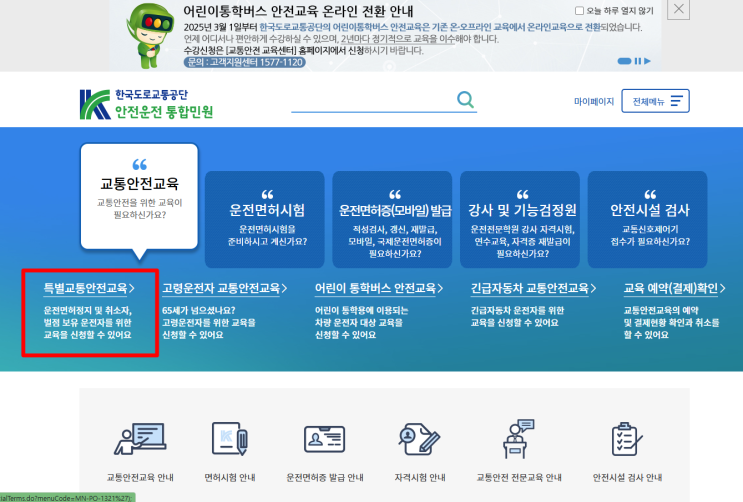743x502 pixels.
Task: Select the 운전면허시험 tab card
Action: tap(264, 219)
